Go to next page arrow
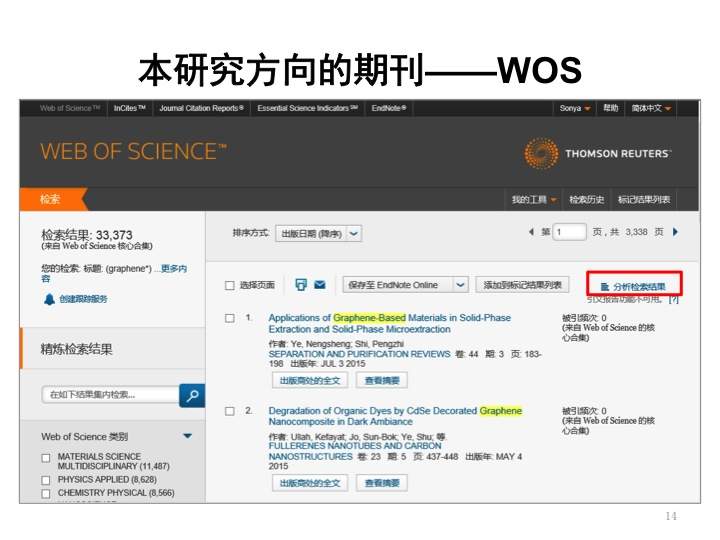Image resolution: width=720 pixels, height=540 pixels. click(675, 232)
